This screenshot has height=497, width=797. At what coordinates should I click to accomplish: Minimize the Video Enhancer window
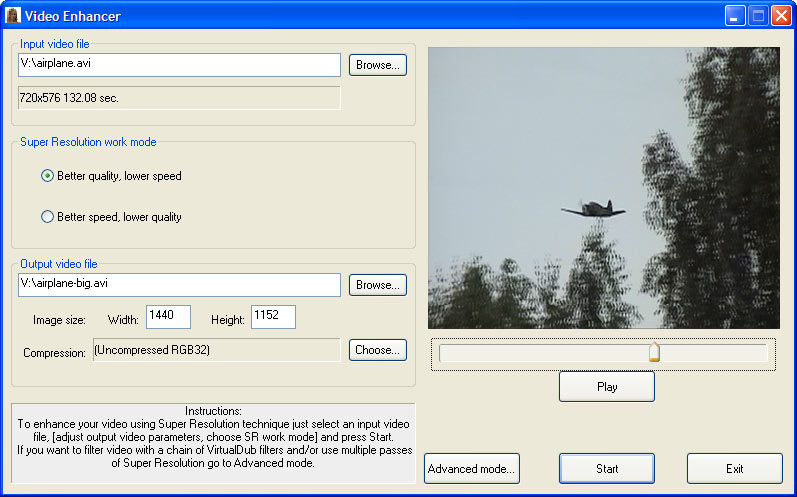[x=735, y=16]
